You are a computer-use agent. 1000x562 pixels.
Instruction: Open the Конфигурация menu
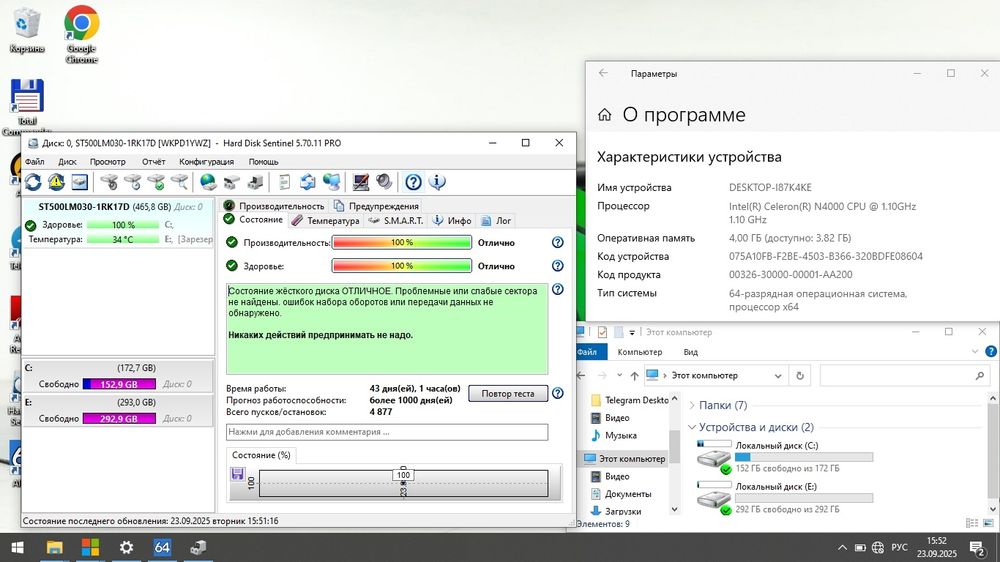click(x=206, y=161)
